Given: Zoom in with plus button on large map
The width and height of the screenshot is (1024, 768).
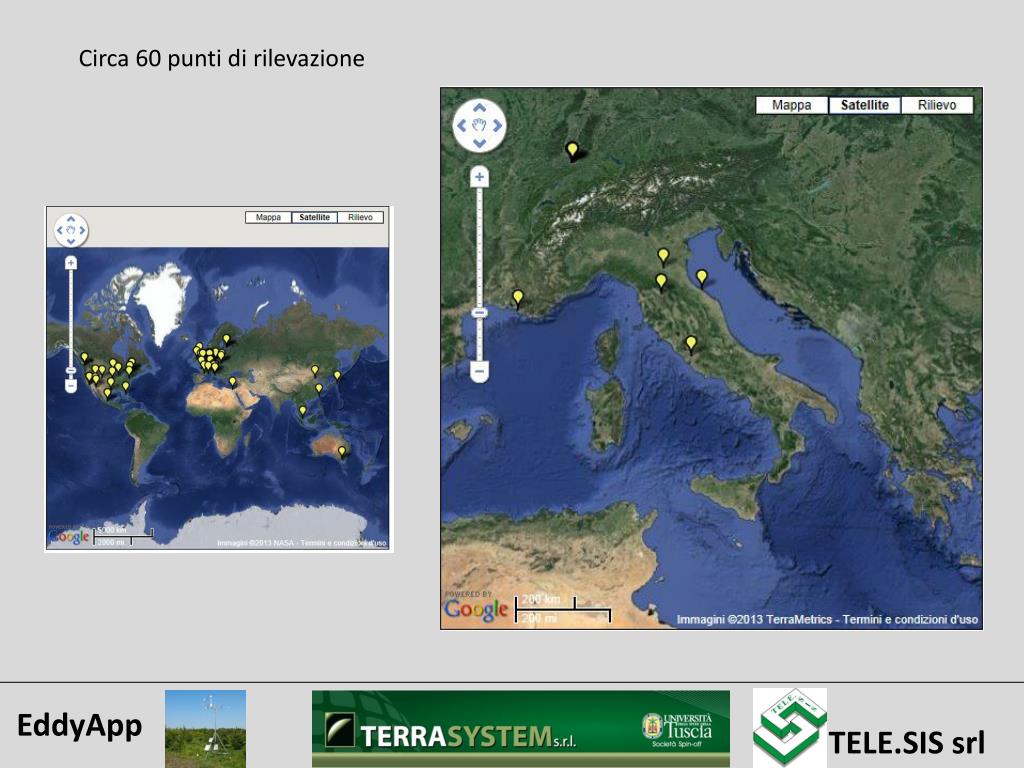Looking at the screenshot, I should (x=479, y=176).
